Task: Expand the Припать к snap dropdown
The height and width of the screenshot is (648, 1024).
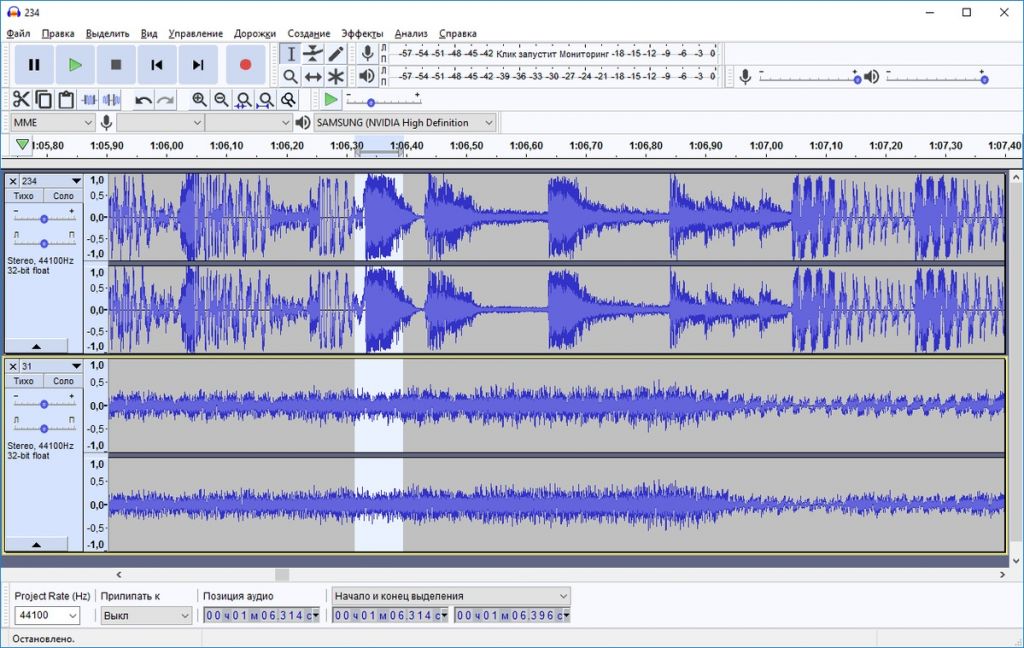Action: (146, 616)
